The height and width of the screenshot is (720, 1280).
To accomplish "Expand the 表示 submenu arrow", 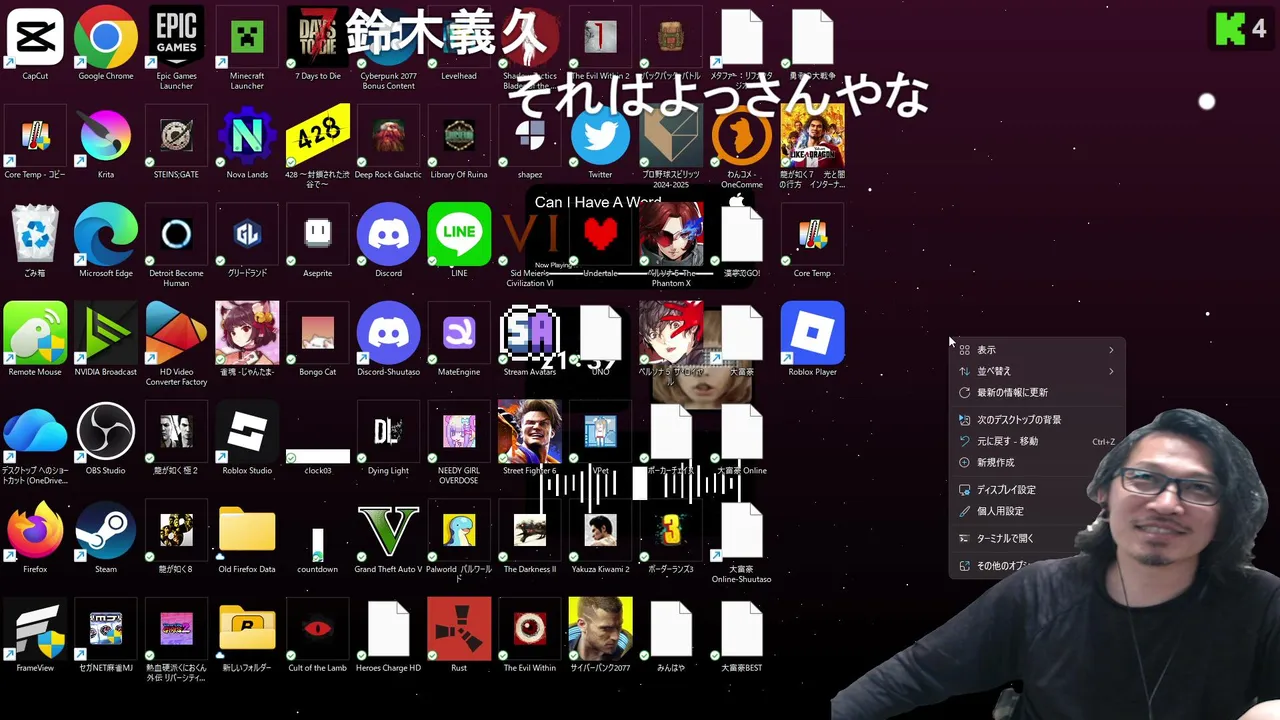I will tap(1110, 350).
